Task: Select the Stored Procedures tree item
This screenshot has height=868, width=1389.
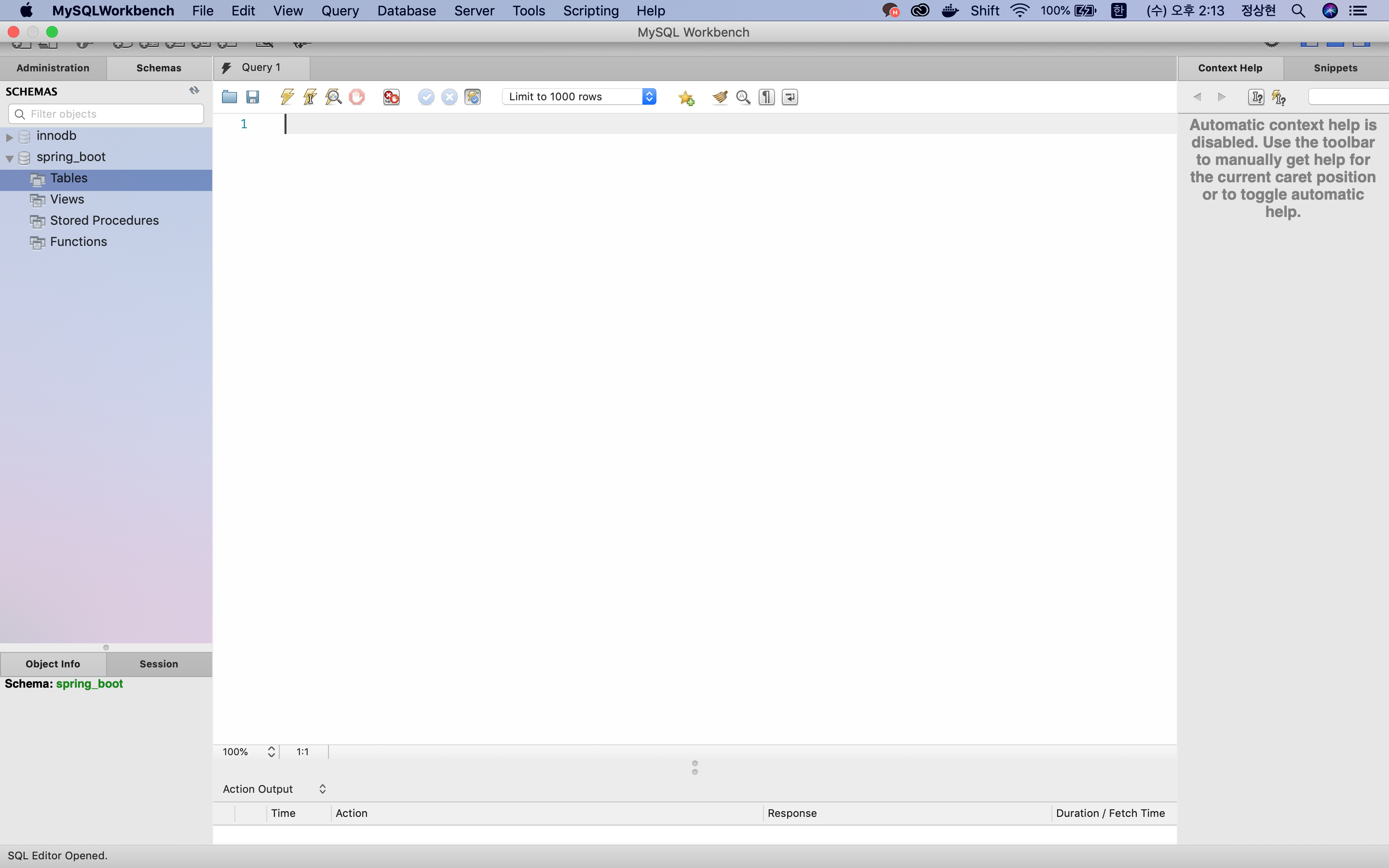Action: point(104,220)
